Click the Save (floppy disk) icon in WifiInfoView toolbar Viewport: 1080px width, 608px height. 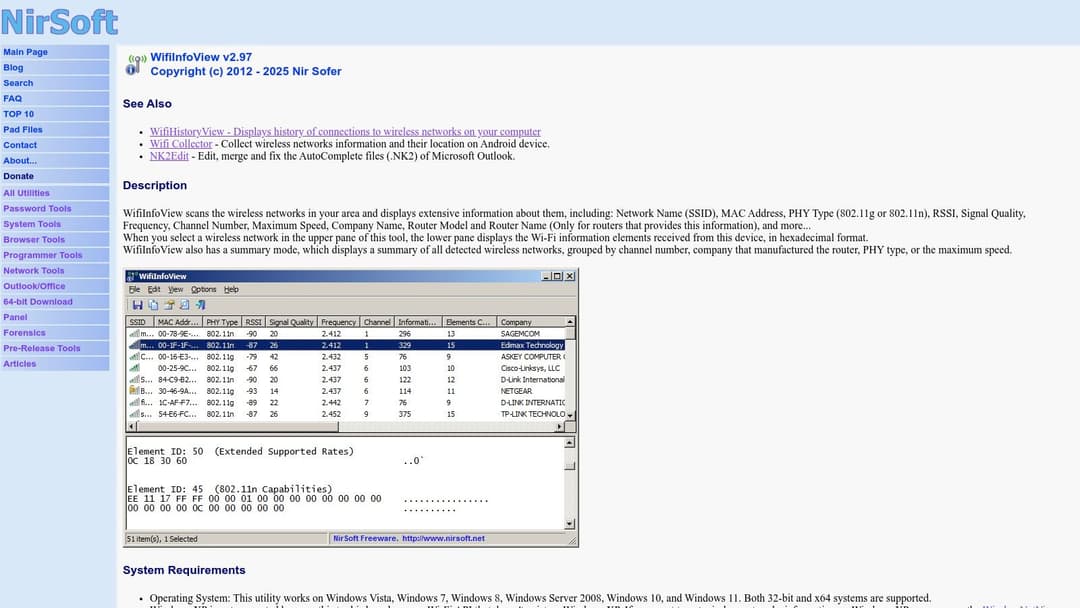(x=137, y=305)
